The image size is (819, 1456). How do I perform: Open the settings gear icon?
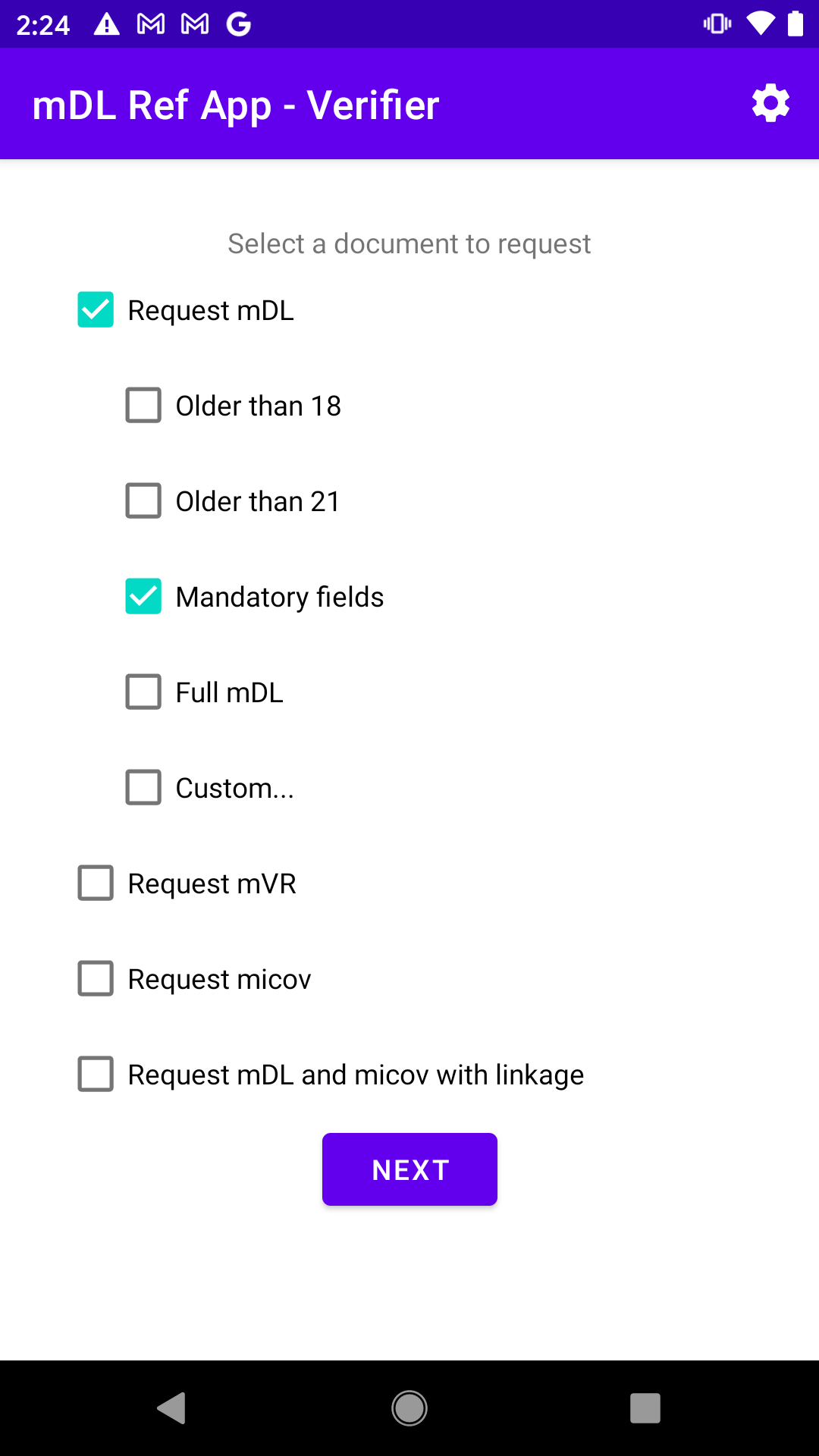pyautogui.click(x=770, y=104)
